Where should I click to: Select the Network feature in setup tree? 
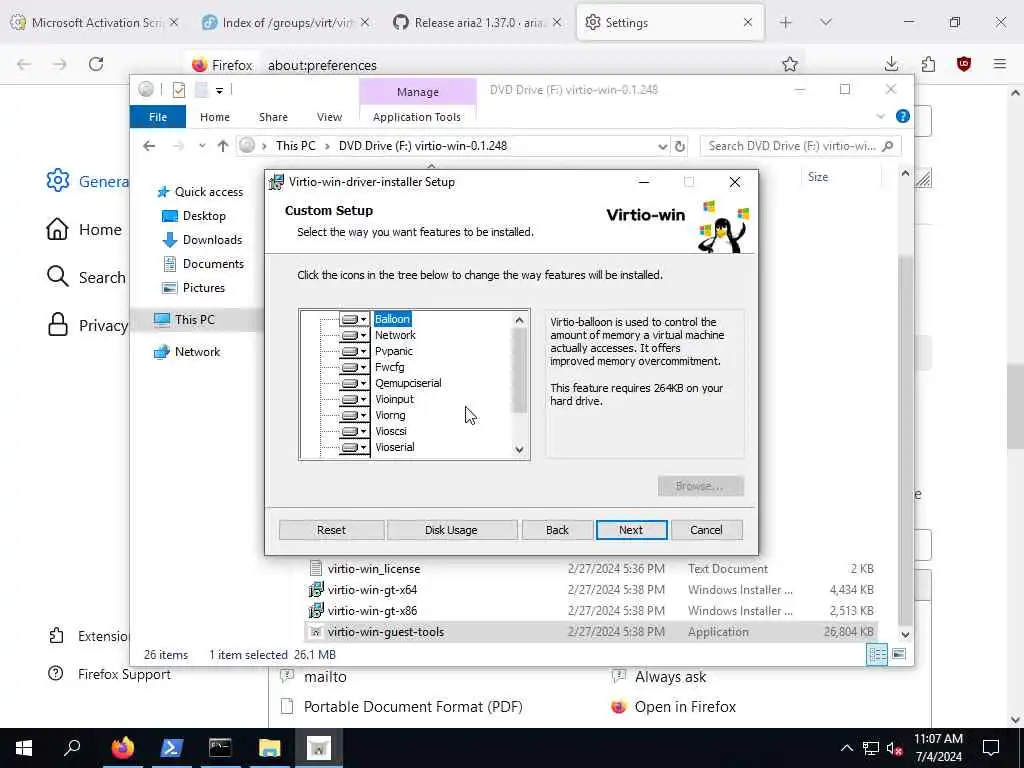point(395,335)
